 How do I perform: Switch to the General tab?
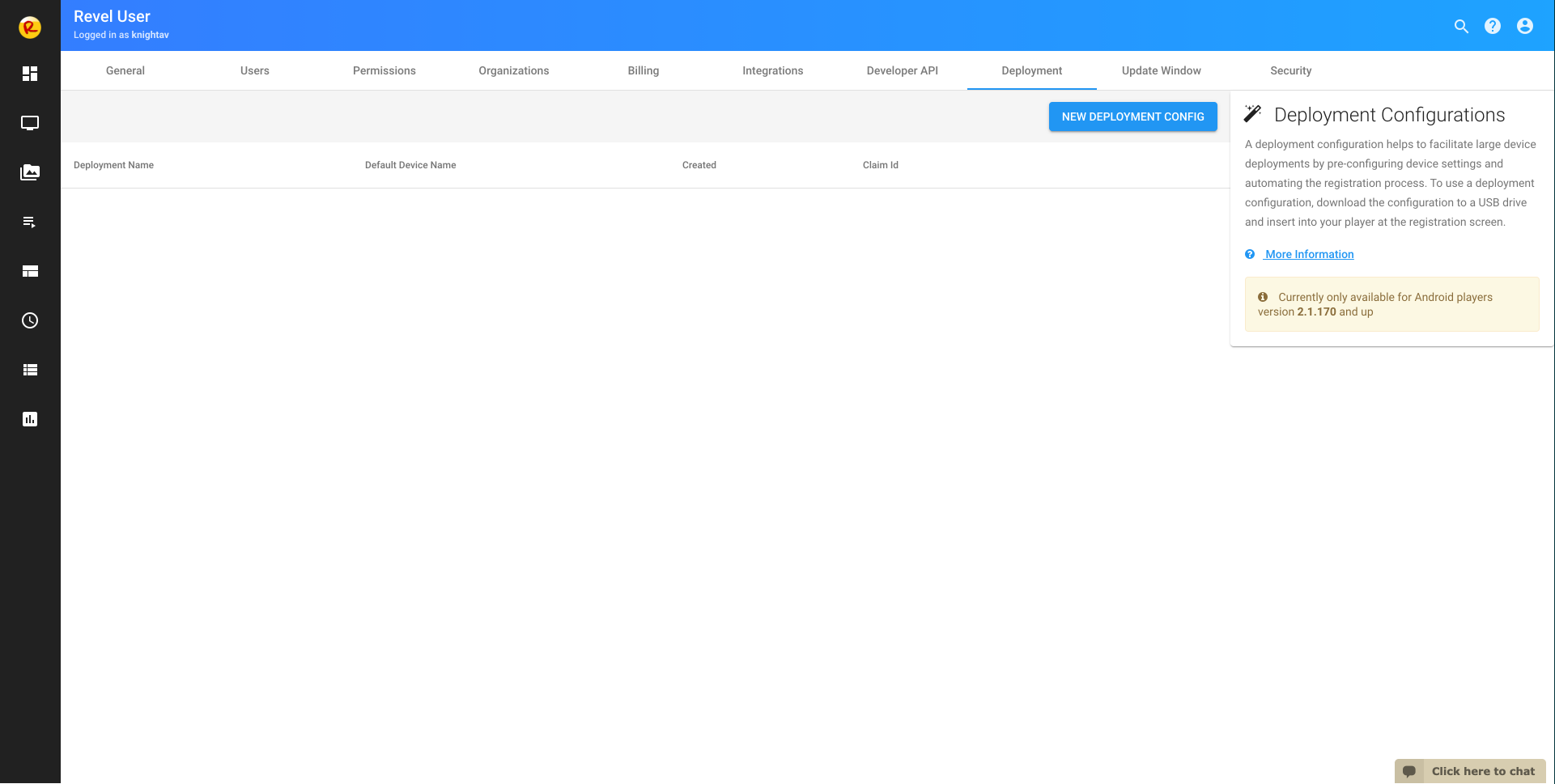pyautogui.click(x=125, y=70)
